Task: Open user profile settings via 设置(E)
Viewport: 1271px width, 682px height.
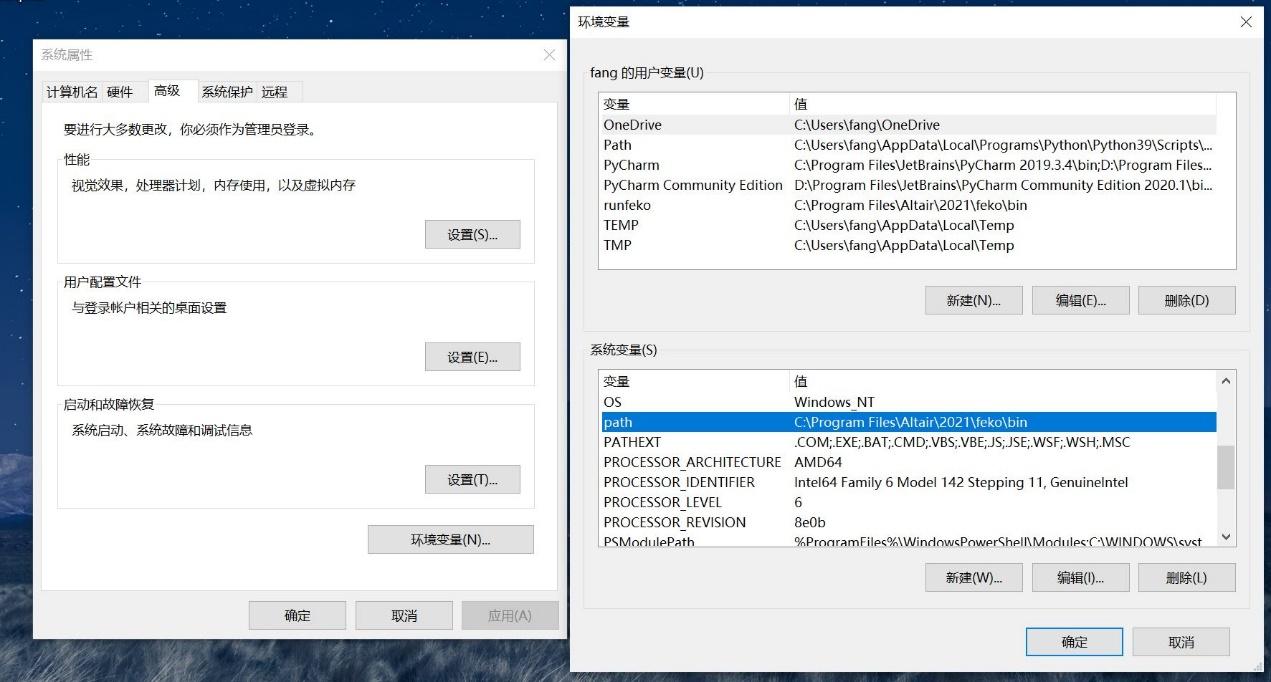Action: pos(472,356)
